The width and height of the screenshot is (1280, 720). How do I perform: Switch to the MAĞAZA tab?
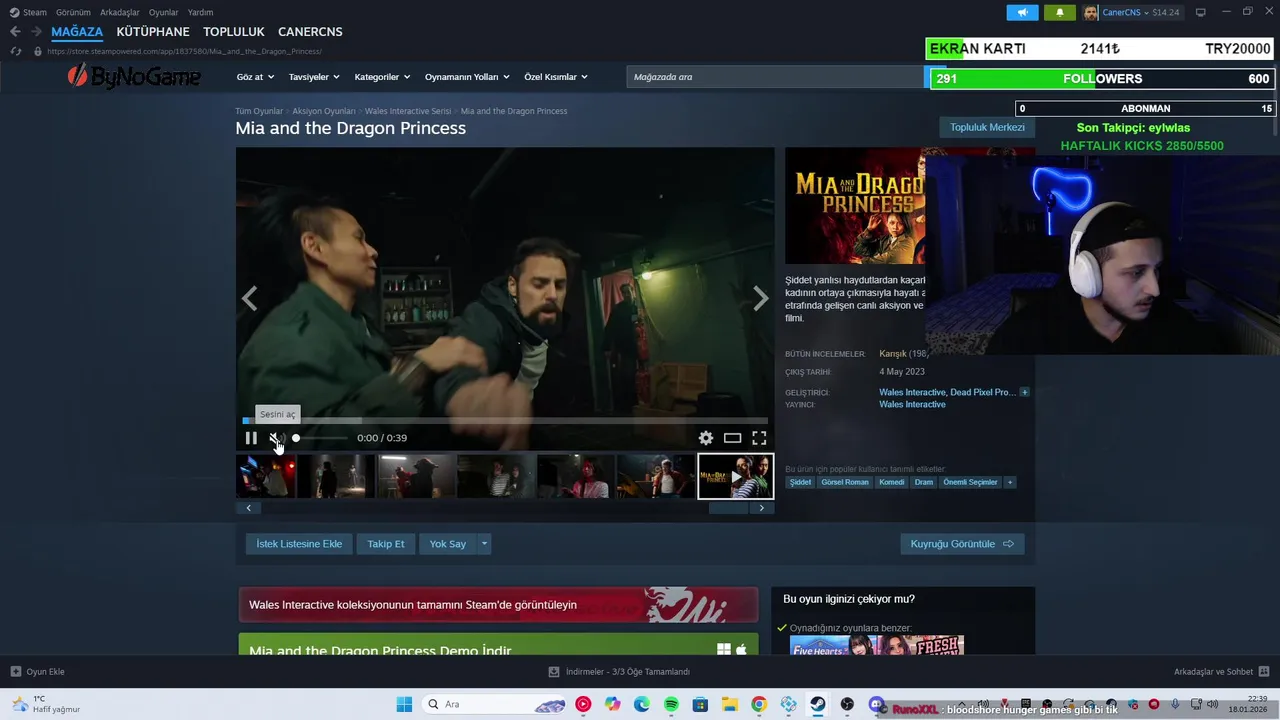[x=77, y=32]
